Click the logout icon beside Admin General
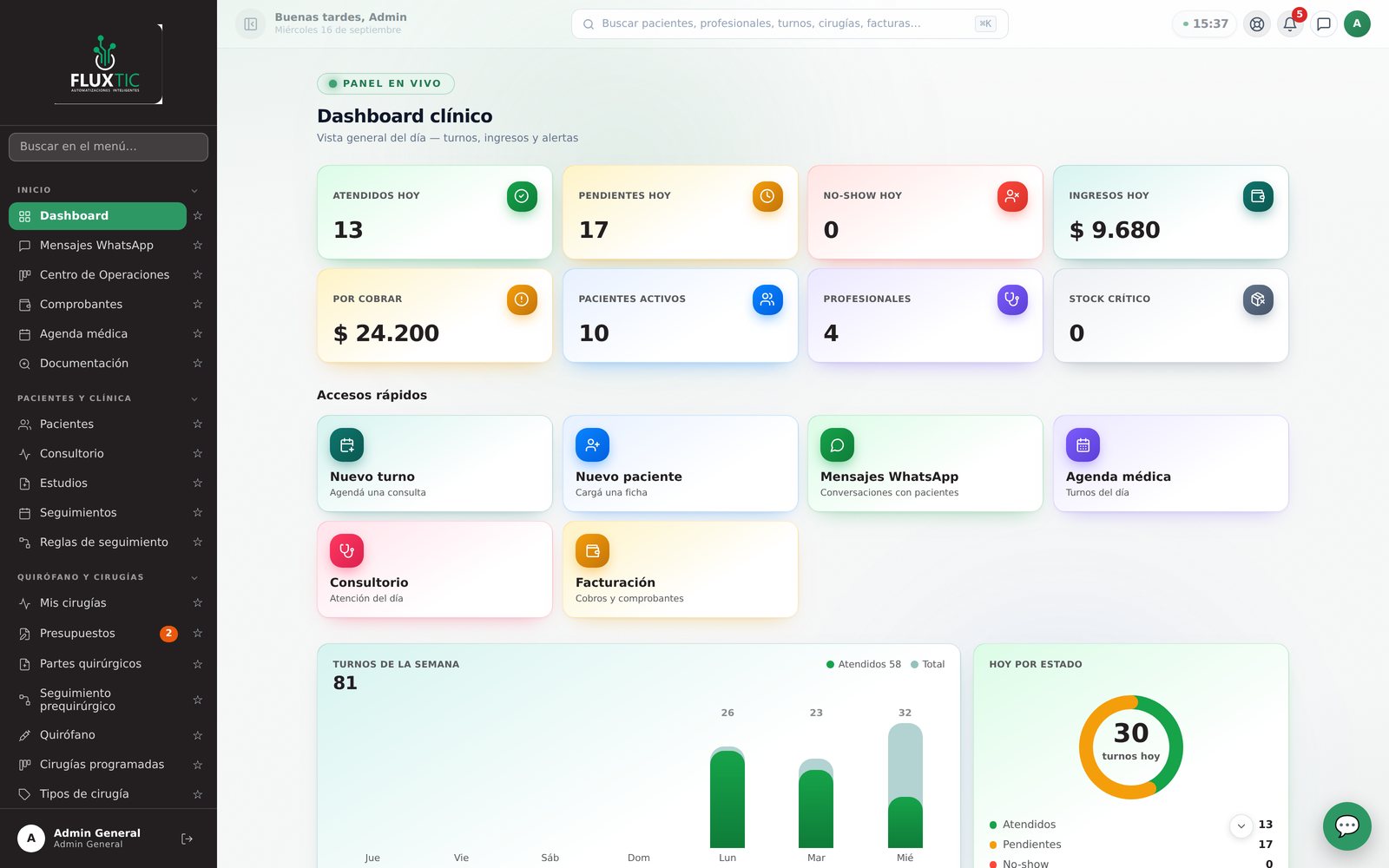This screenshot has width=1389, height=868. [187, 838]
